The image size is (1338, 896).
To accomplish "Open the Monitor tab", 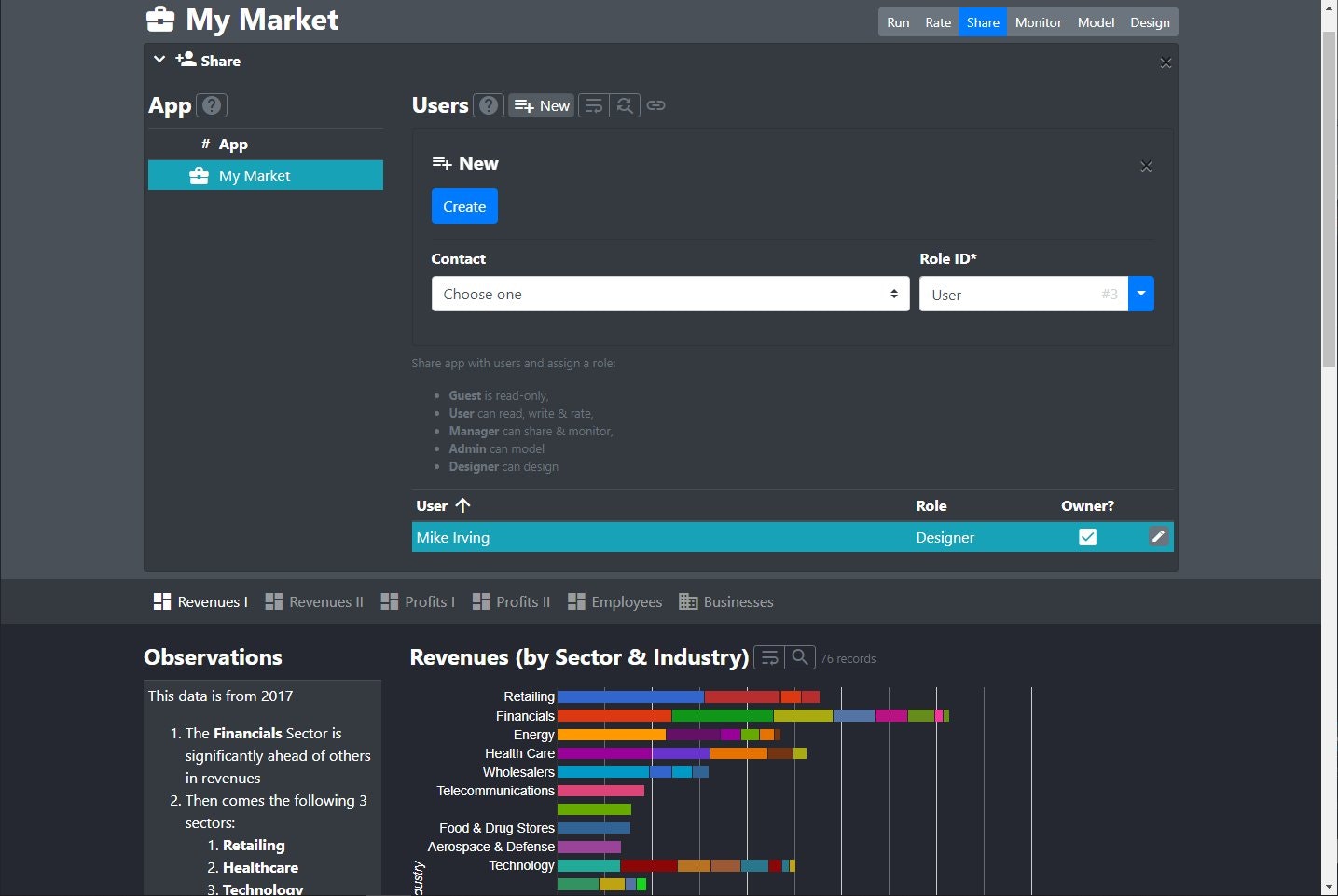I will [1038, 22].
